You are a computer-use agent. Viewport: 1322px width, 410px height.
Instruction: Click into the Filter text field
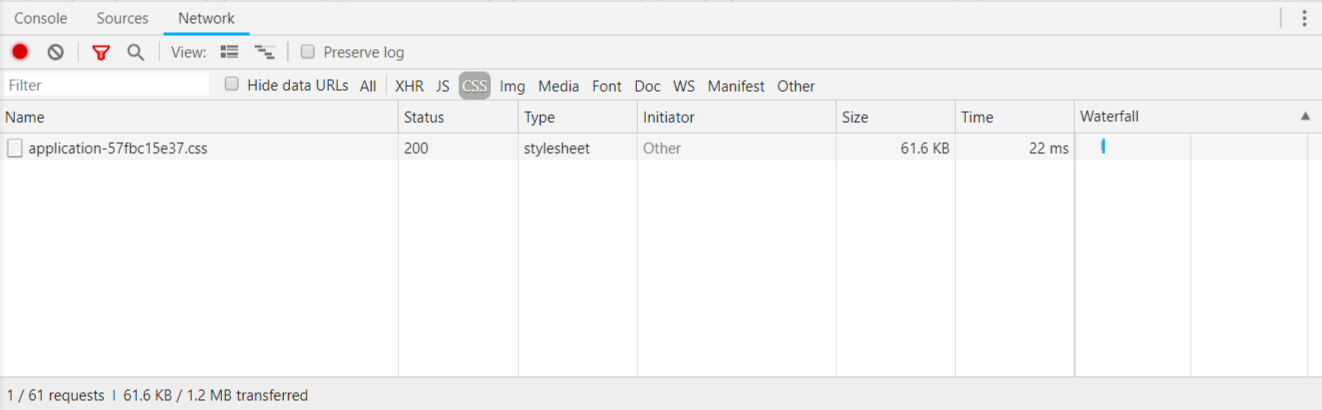[105, 85]
